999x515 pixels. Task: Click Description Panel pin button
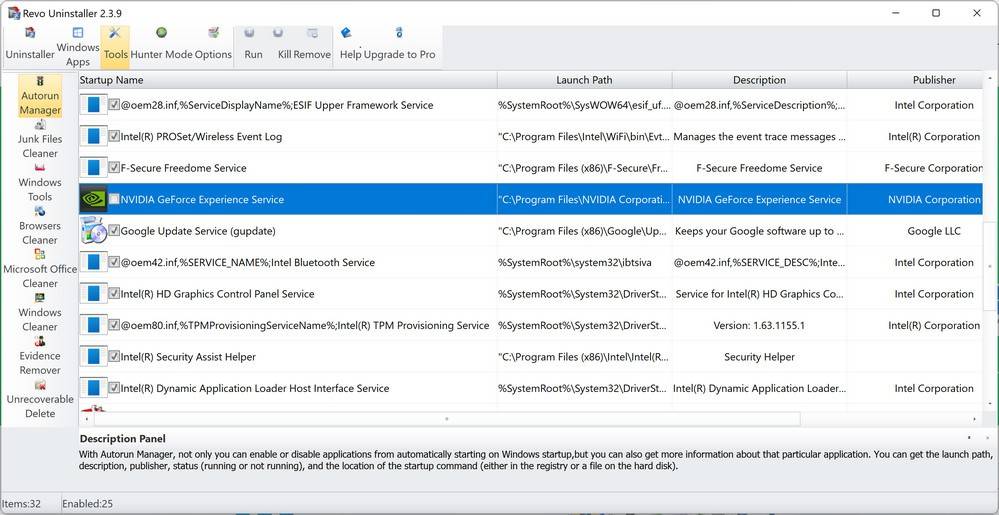coord(969,438)
